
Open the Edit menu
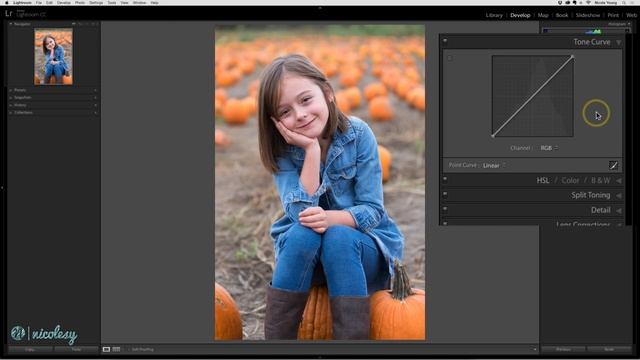point(49,2)
